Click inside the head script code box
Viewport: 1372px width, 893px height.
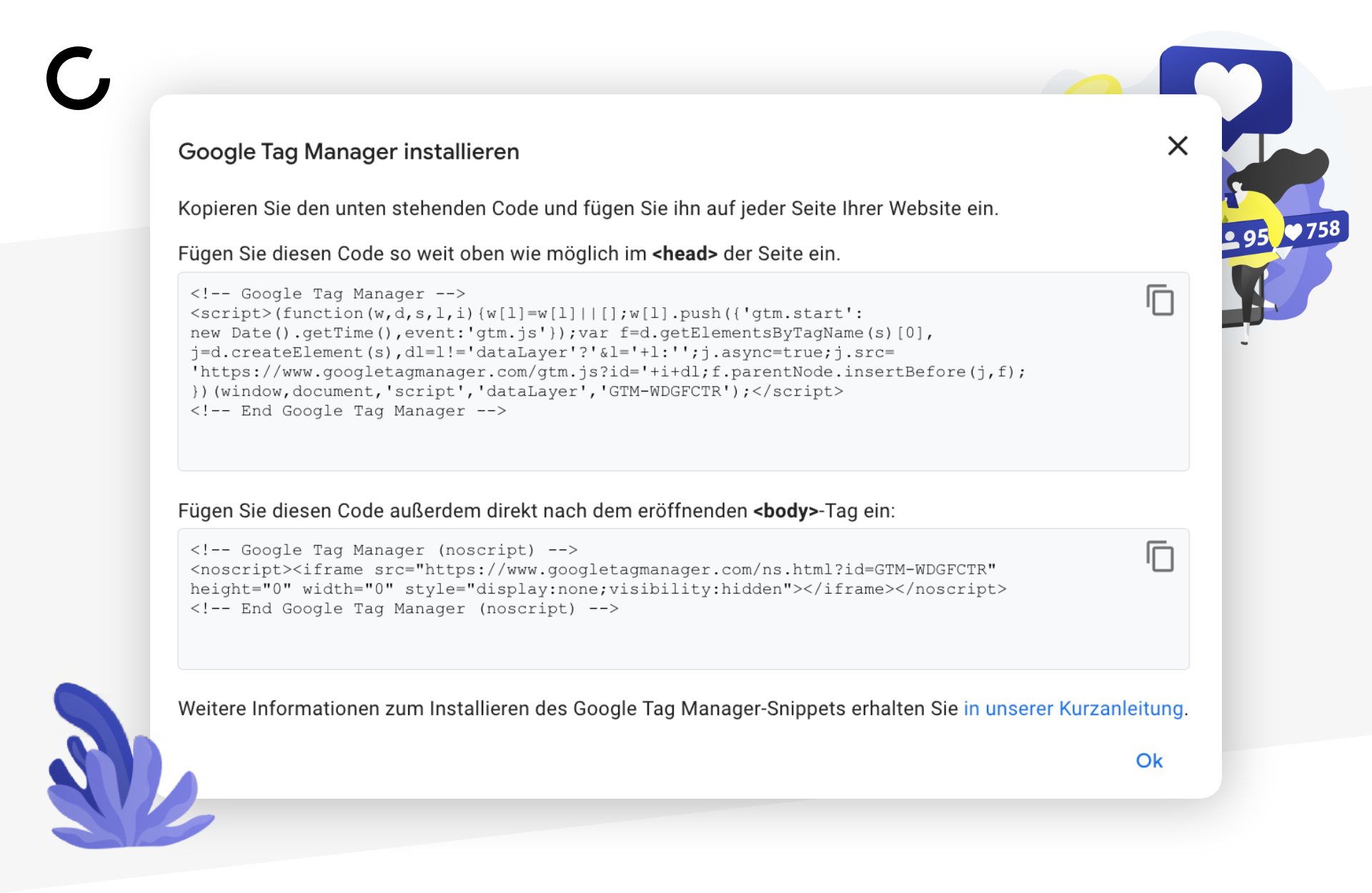(x=683, y=371)
